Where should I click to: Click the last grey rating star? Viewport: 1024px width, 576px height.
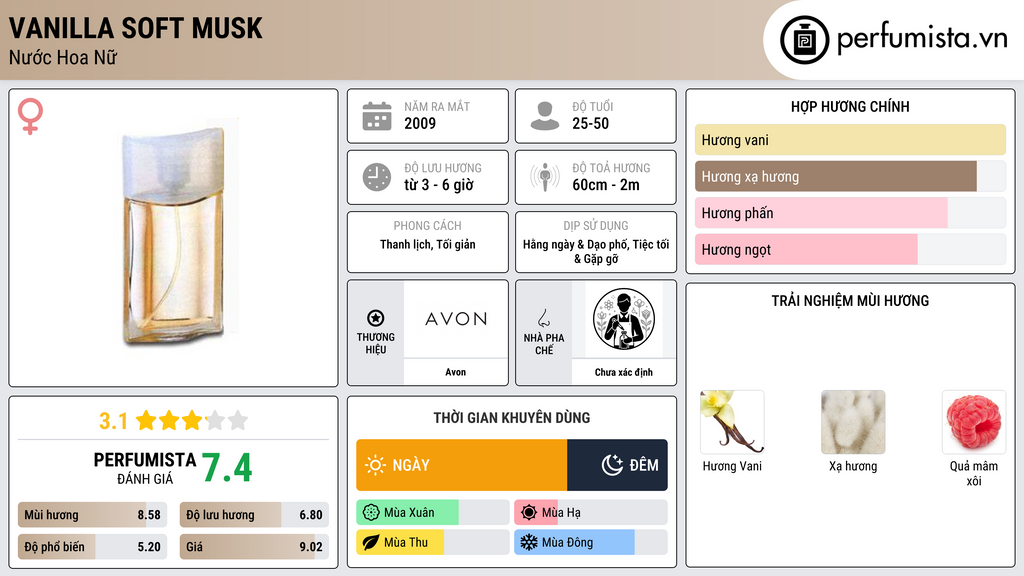[x=238, y=420]
